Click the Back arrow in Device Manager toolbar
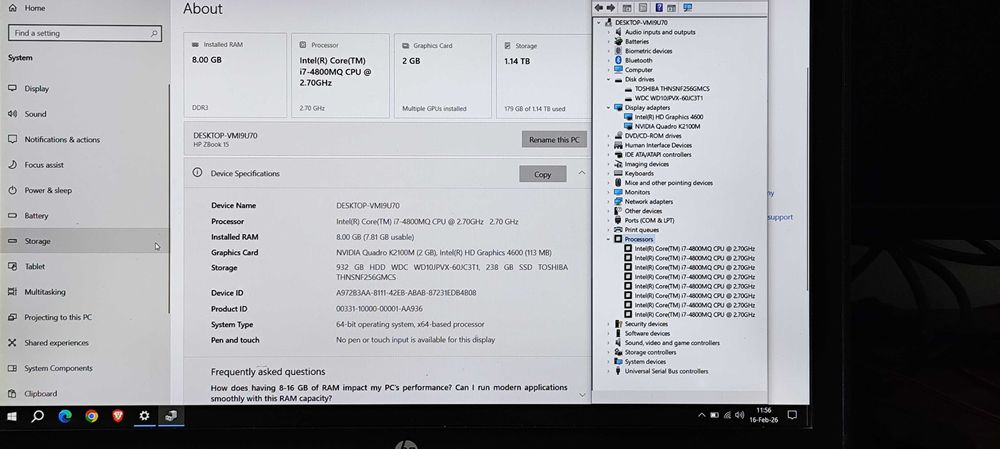Viewport: 1000px width, 449px height. (598, 8)
